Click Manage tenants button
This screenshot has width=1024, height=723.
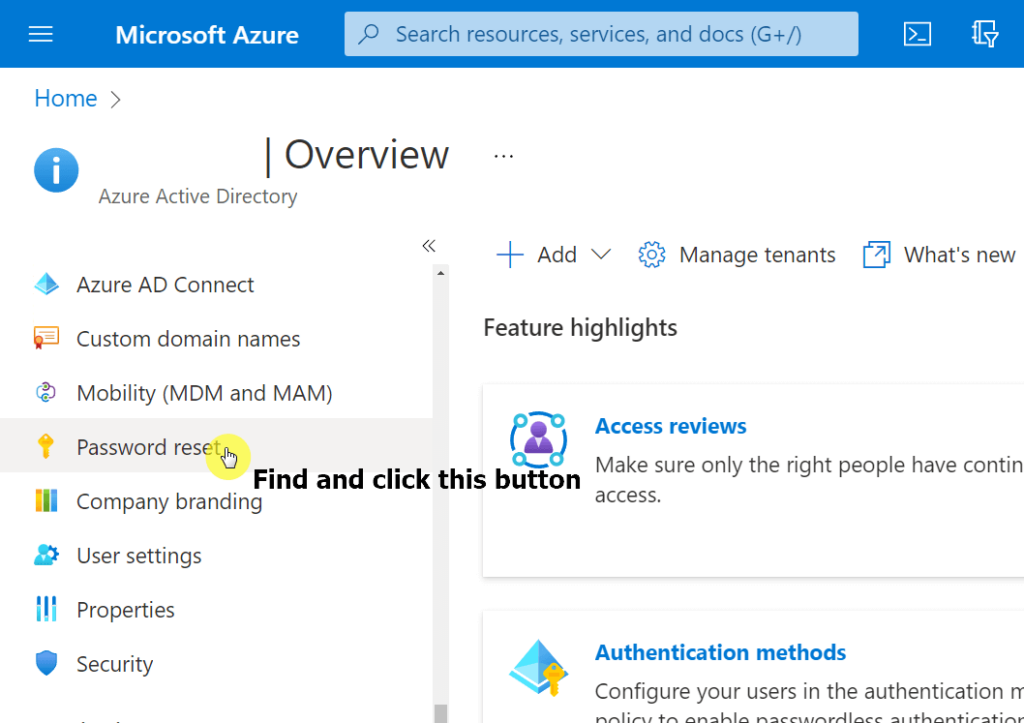pyautogui.click(x=737, y=255)
